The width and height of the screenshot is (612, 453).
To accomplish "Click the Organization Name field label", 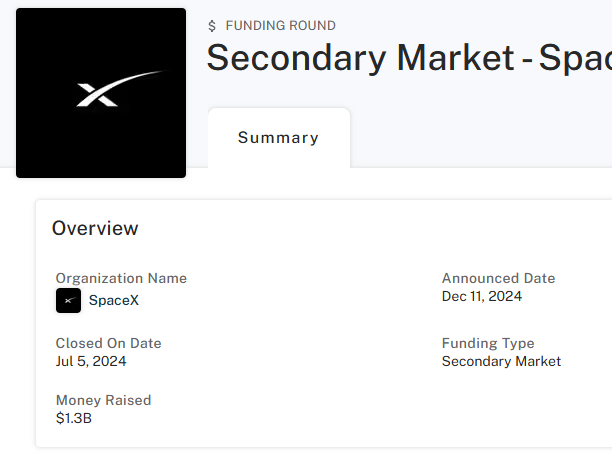I will [121, 278].
